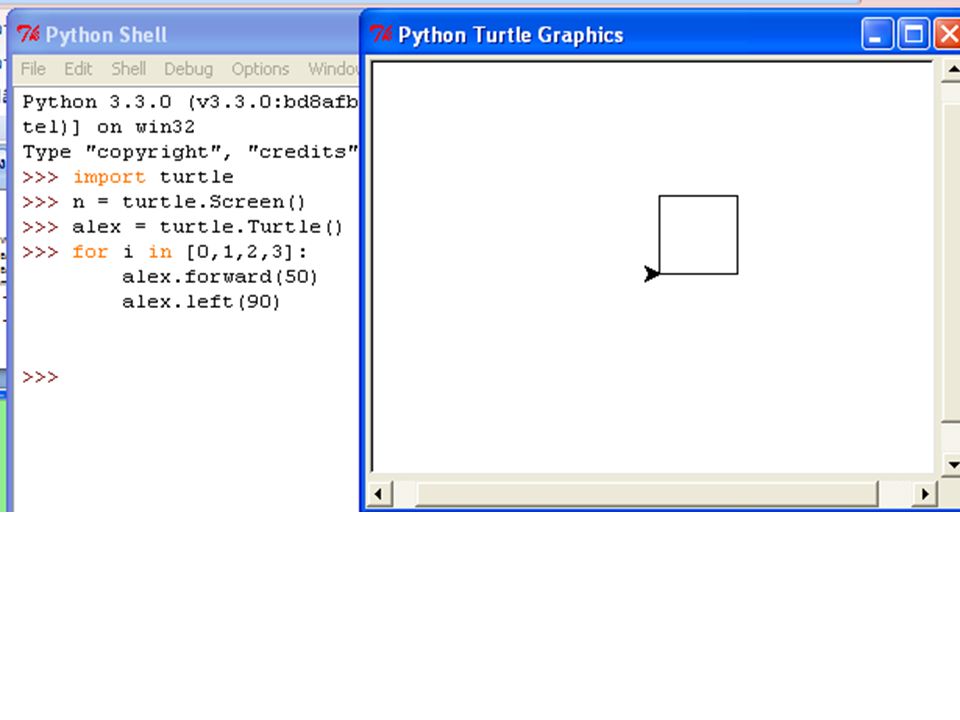960x720 pixels.
Task: Click the horizontal scrollbar thumb in Turtle Graphics
Action: (647, 493)
